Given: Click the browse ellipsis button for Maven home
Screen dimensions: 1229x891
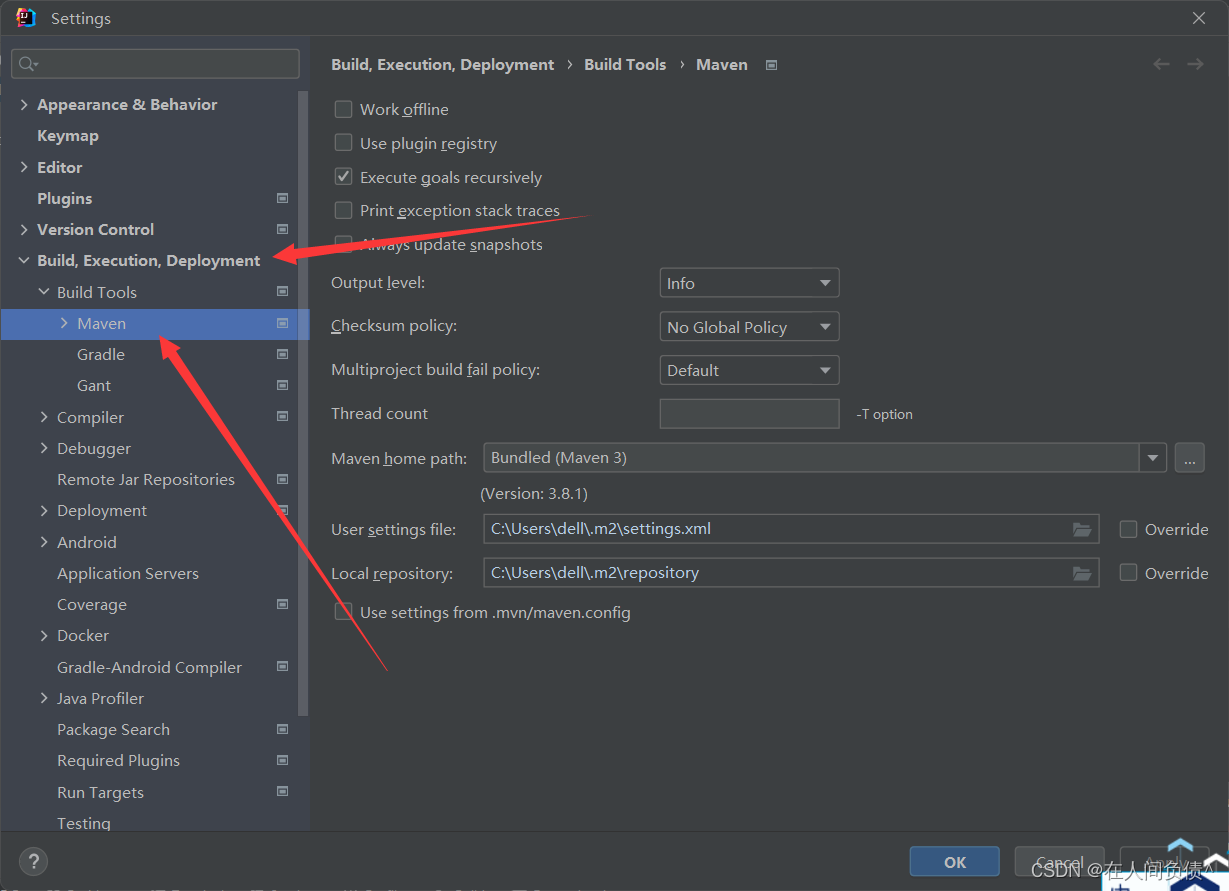Looking at the screenshot, I should pos(1189,458).
